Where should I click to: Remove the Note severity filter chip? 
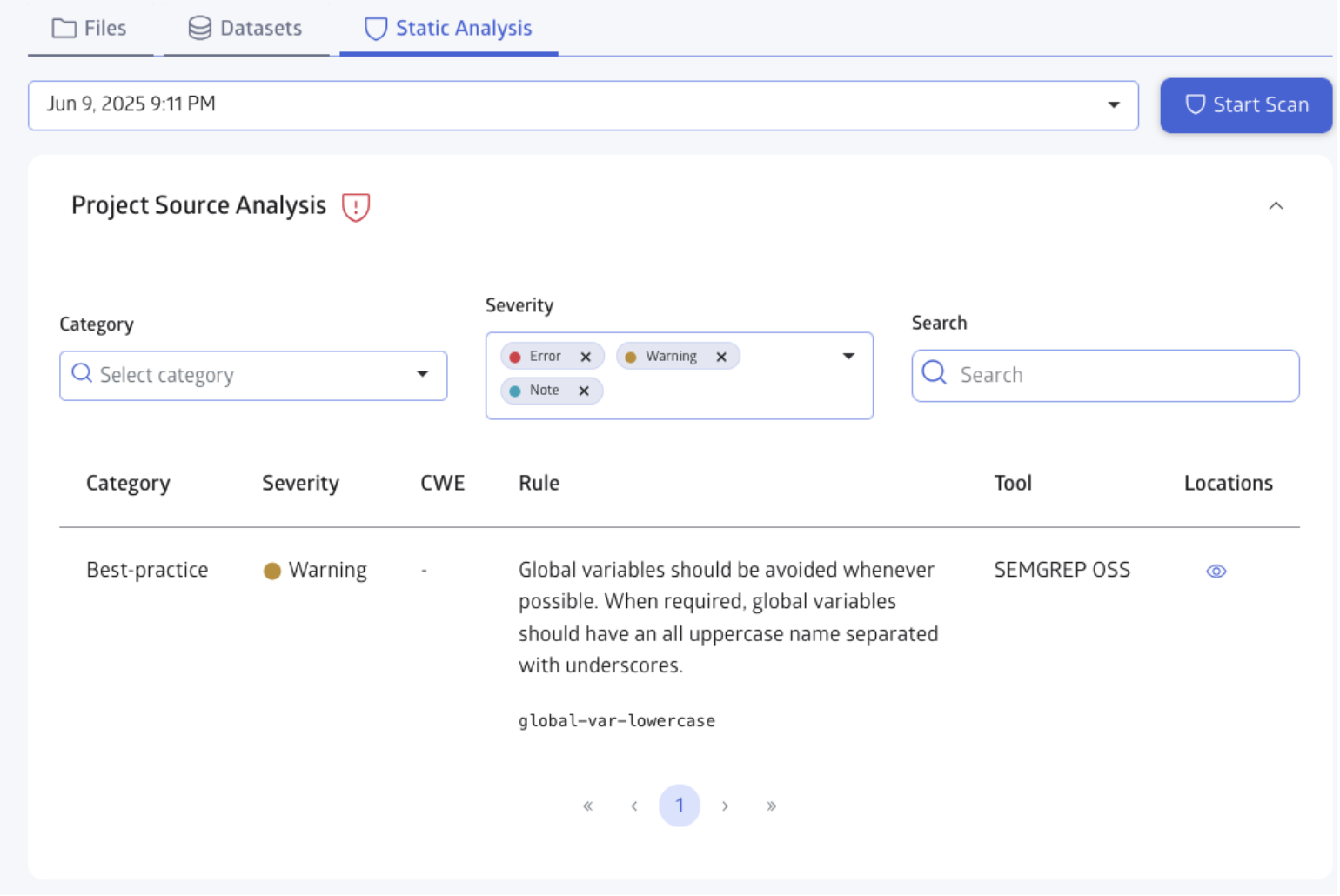click(584, 391)
